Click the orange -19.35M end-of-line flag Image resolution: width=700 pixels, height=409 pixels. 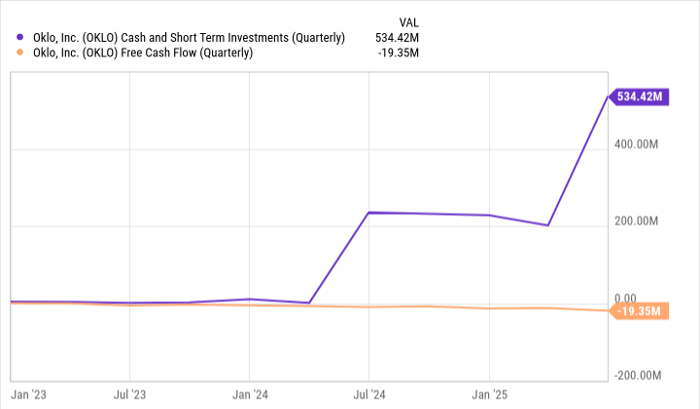[x=639, y=312]
